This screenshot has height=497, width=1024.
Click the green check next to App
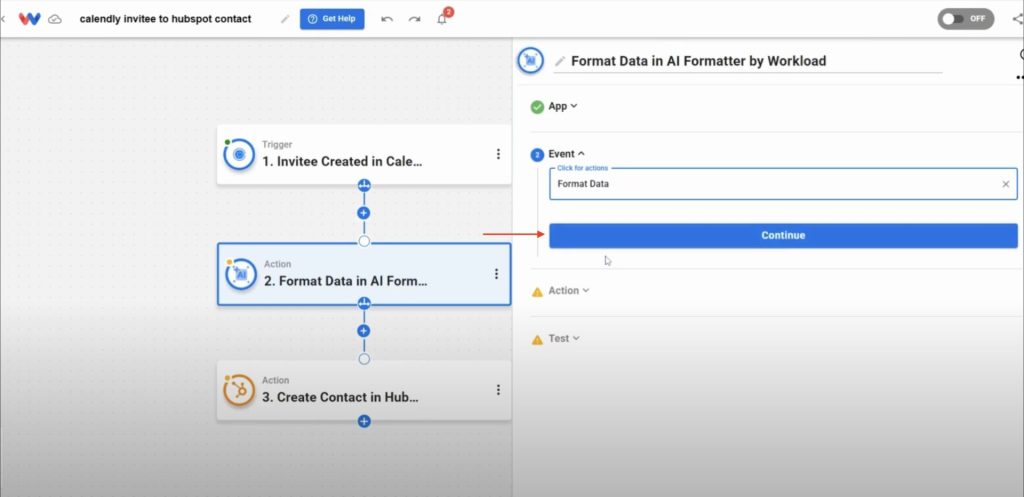[537, 107]
